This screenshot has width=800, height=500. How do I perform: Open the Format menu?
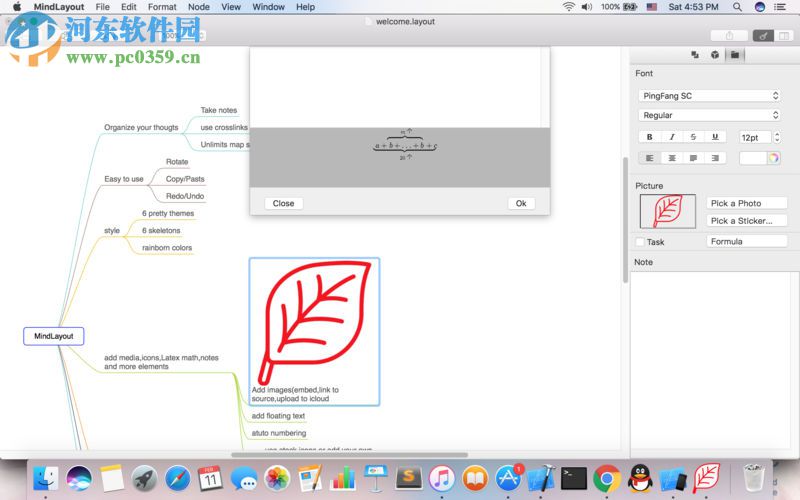click(x=162, y=7)
